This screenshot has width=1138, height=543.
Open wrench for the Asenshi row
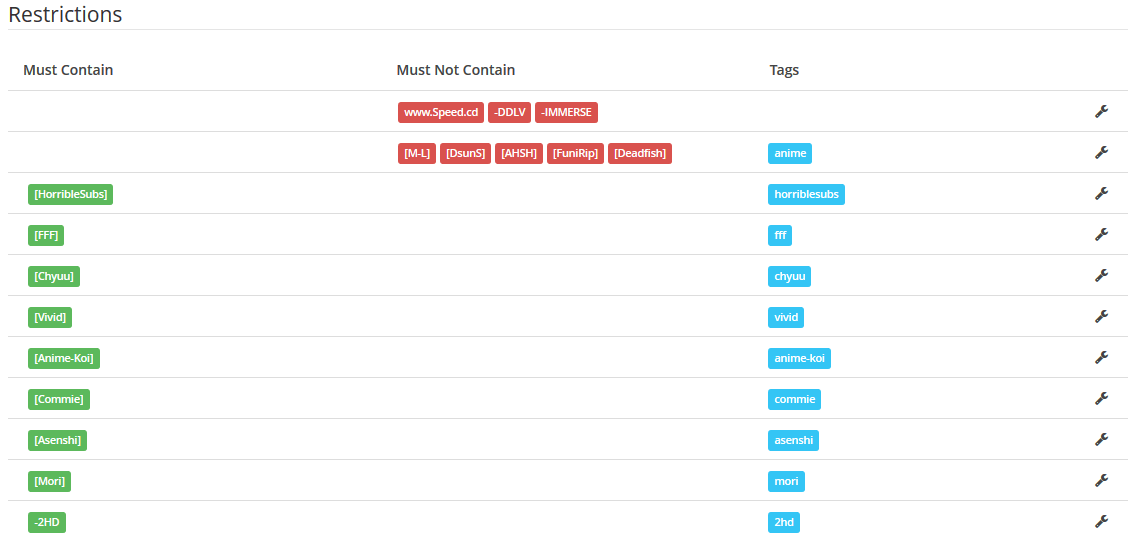(1101, 439)
